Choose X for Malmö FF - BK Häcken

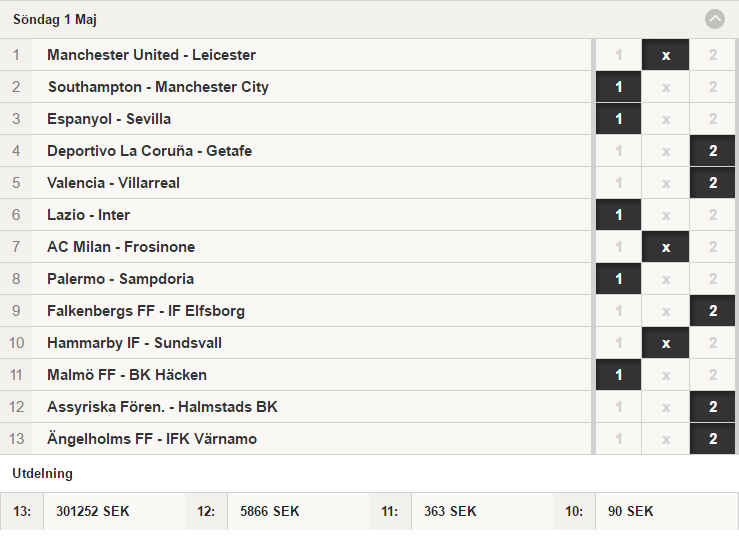(665, 375)
